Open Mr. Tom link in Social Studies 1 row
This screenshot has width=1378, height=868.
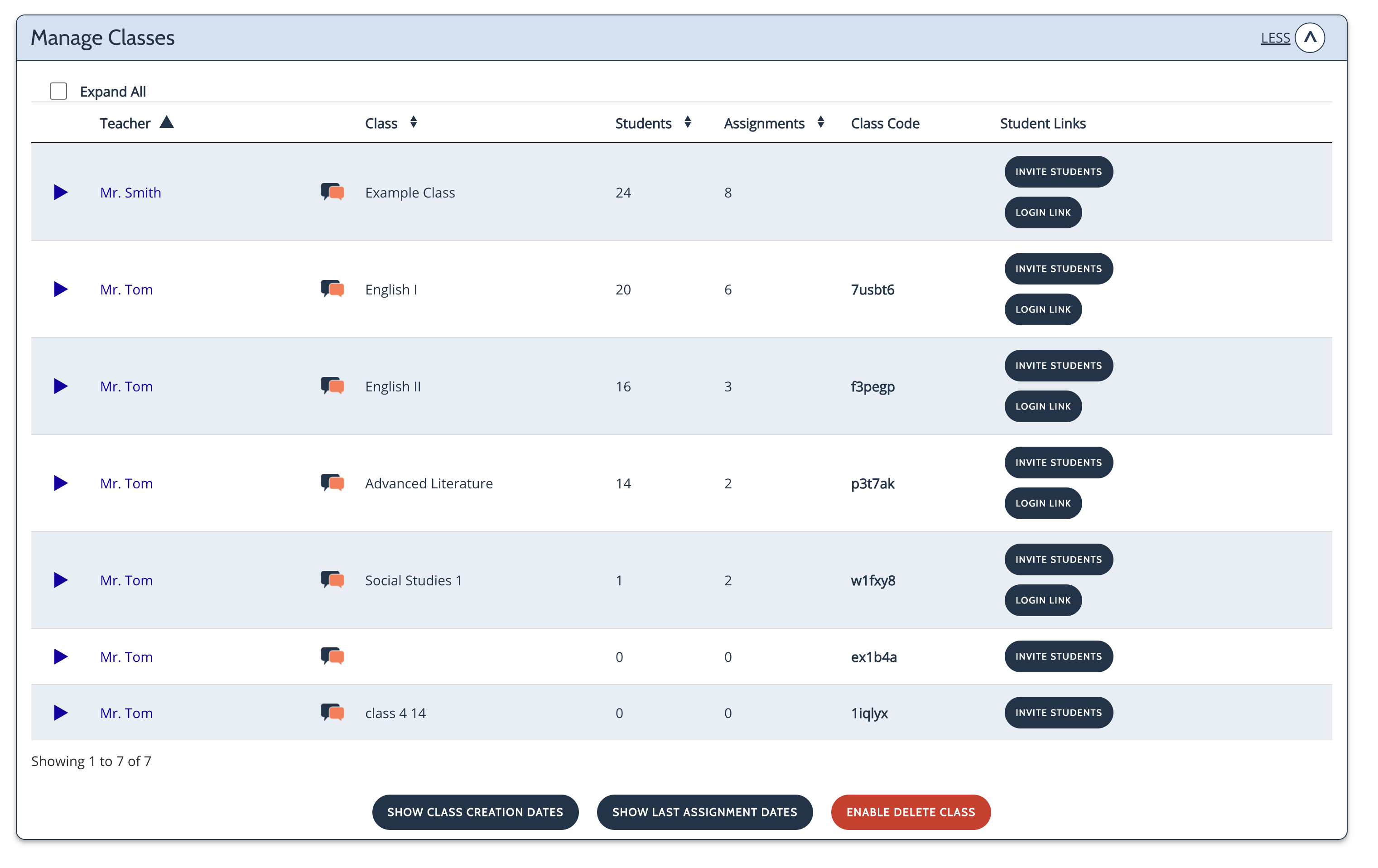point(126,580)
